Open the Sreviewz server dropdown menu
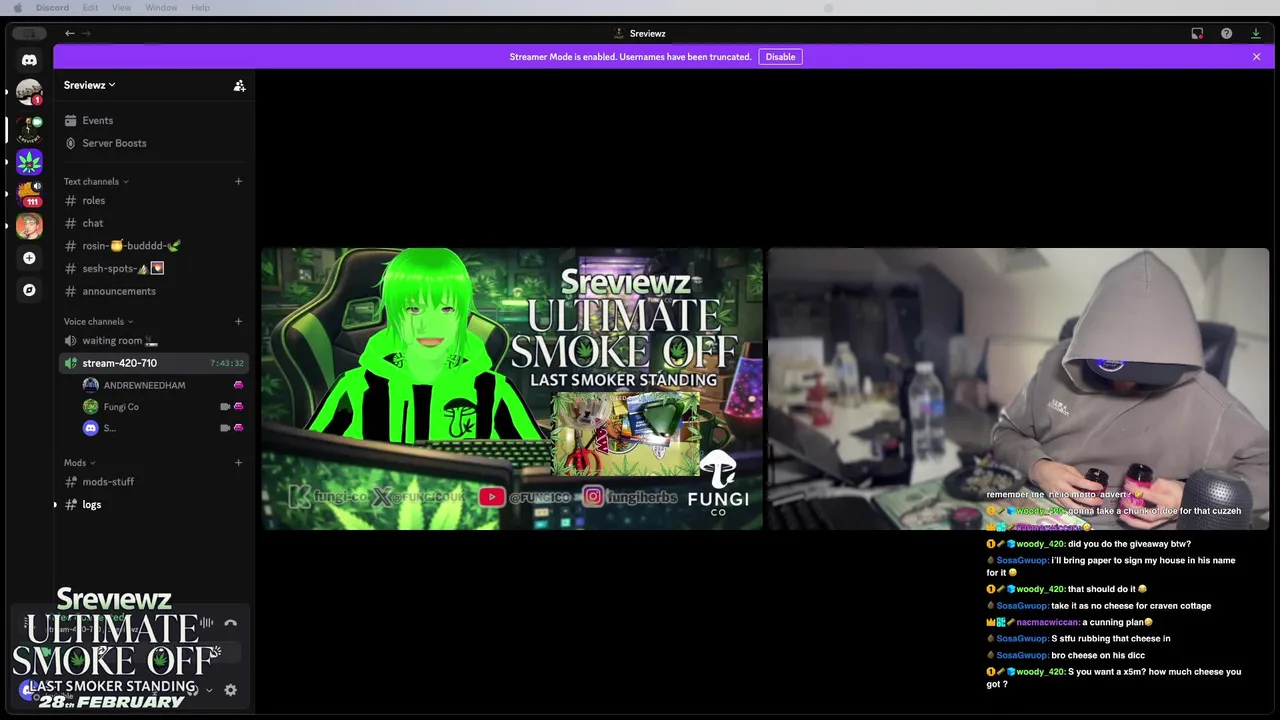The height and width of the screenshot is (720, 1280). (90, 85)
